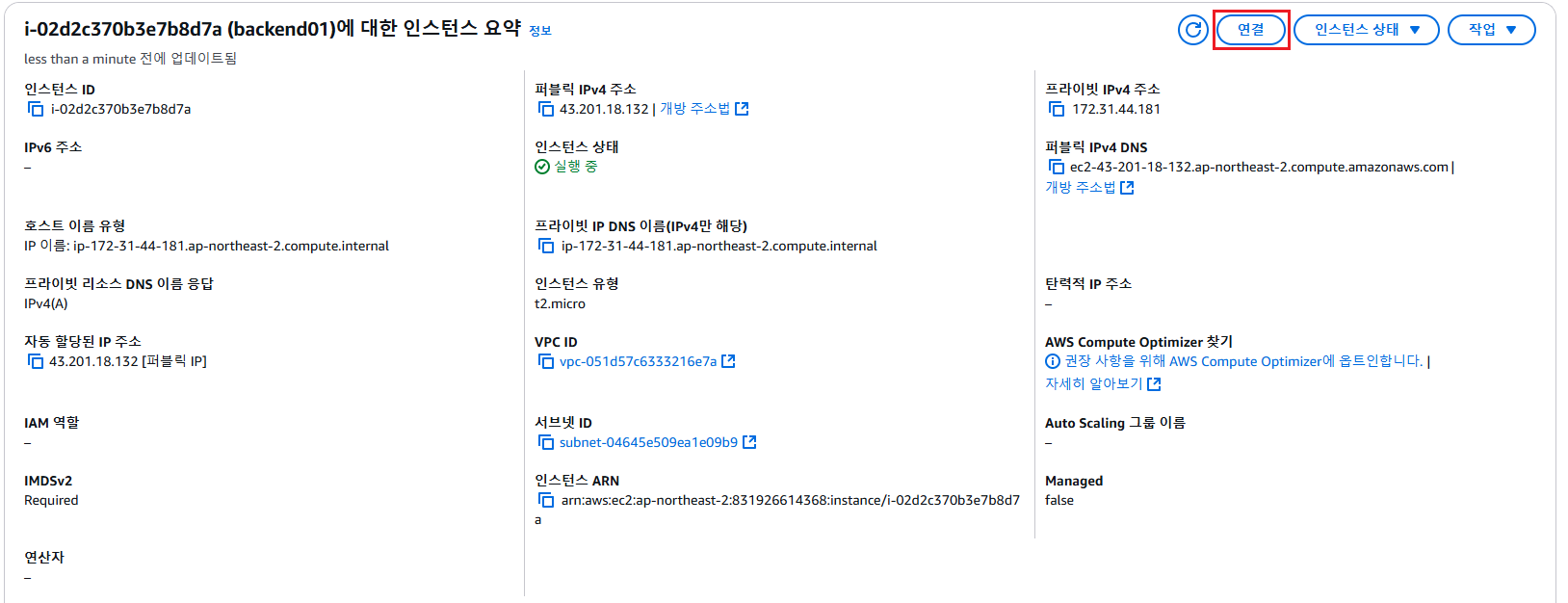
Task: Click the AWS Compute Optimizer opt-in link
Action: pyautogui.click(x=1243, y=361)
